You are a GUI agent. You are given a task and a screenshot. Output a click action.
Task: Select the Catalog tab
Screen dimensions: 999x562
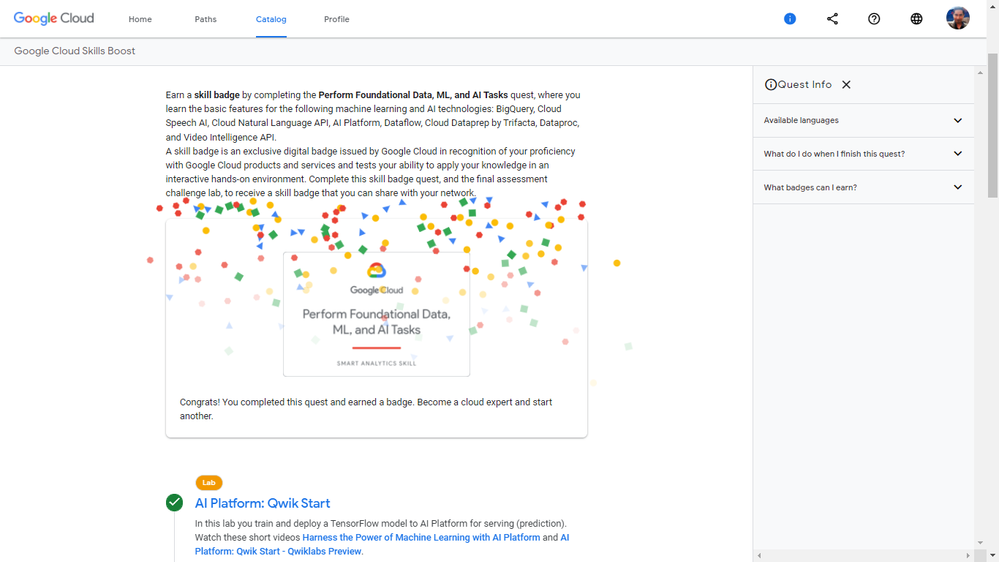[271, 19]
